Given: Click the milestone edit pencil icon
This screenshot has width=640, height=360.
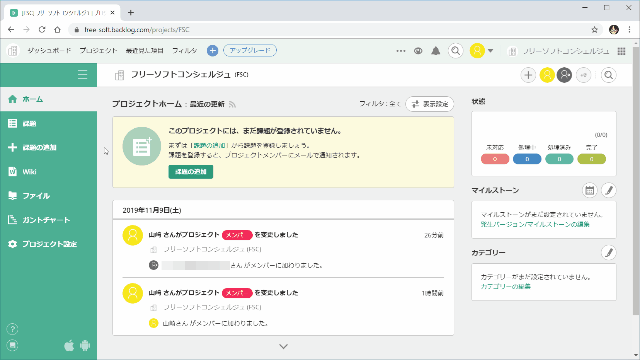Looking at the screenshot, I should [x=609, y=190].
